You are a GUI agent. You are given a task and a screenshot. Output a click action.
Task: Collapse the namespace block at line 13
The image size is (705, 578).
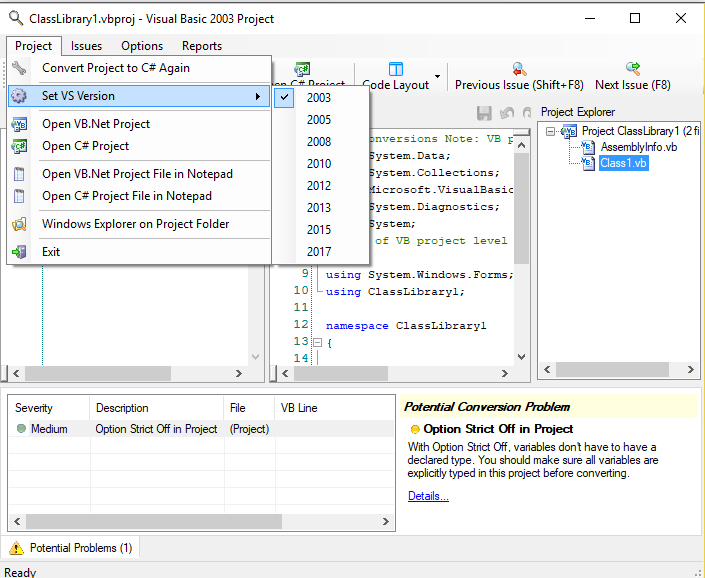tap(317, 342)
